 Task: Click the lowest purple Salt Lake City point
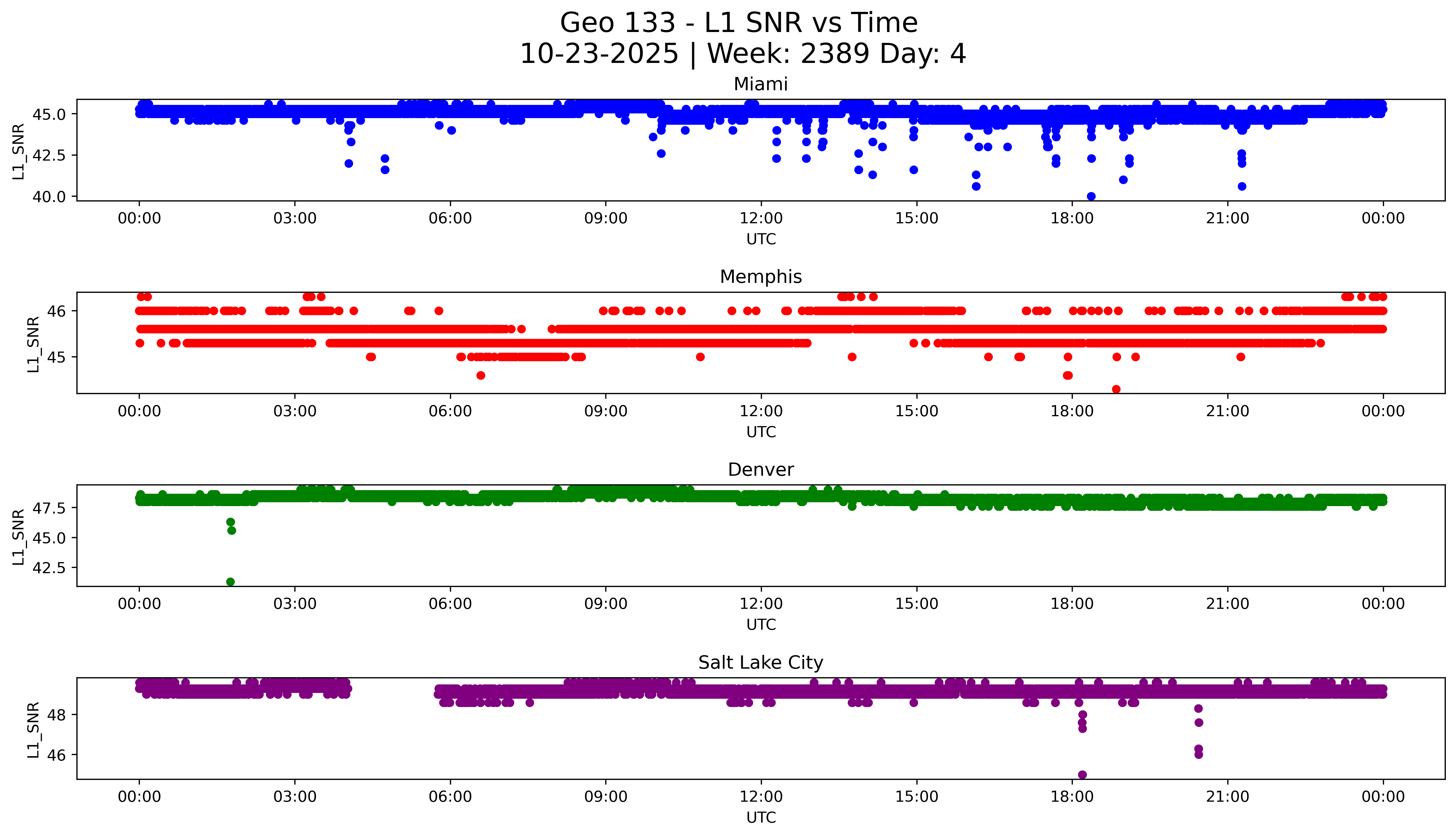(x=1082, y=774)
